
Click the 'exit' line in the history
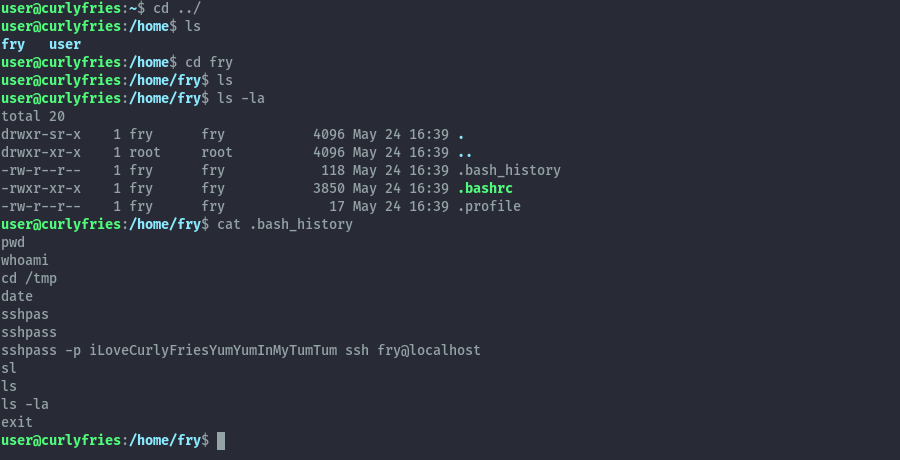tap(17, 422)
